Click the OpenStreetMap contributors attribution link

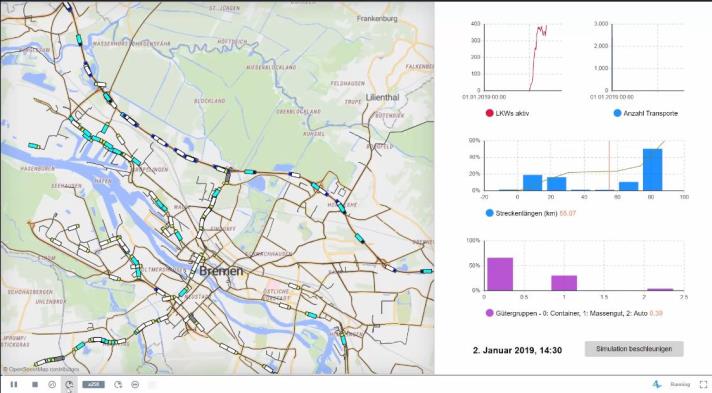(41, 369)
